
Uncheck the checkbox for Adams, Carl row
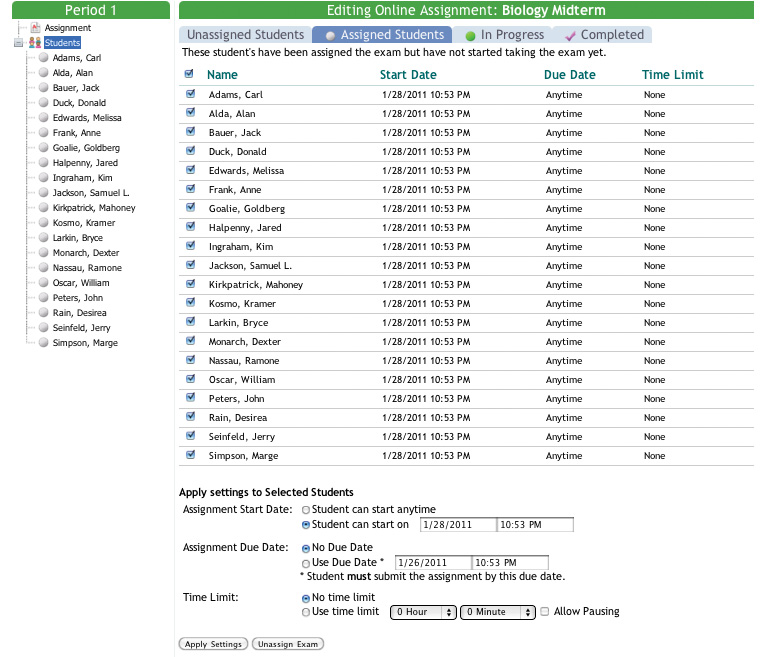coord(190,94)
